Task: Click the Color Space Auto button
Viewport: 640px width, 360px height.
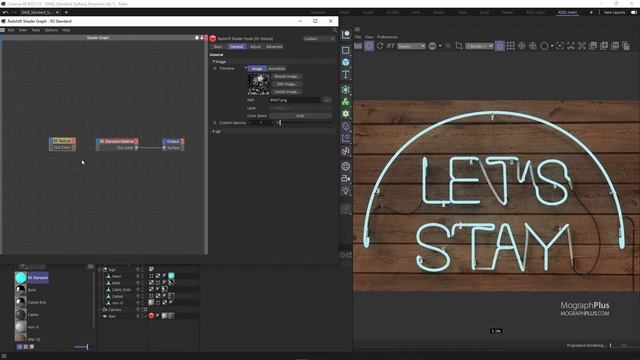Action: pyautogui.click(x=300, y=116)
